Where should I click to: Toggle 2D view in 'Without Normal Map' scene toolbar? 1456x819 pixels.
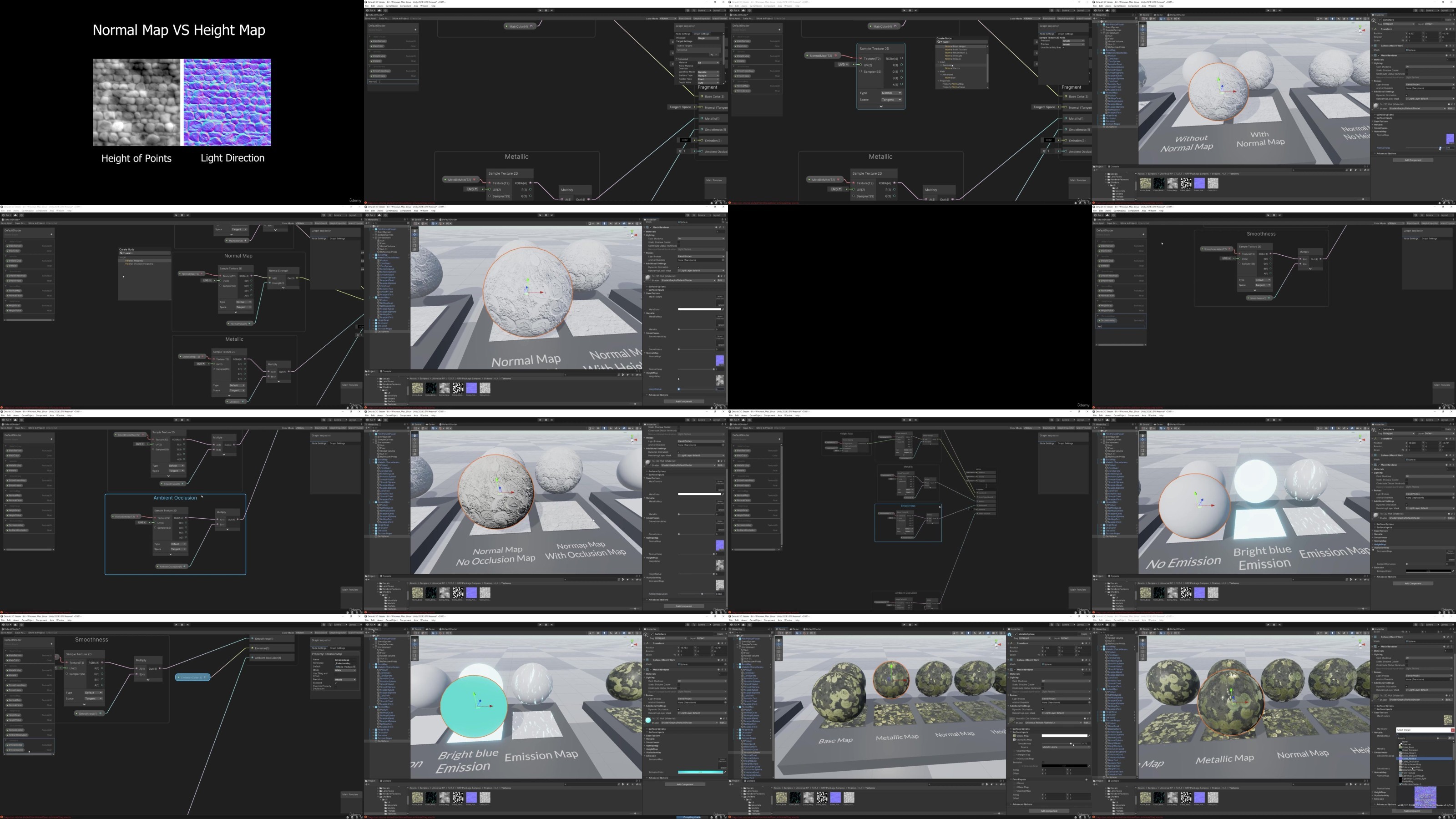pyautogui.click(x=1327, y=19)
